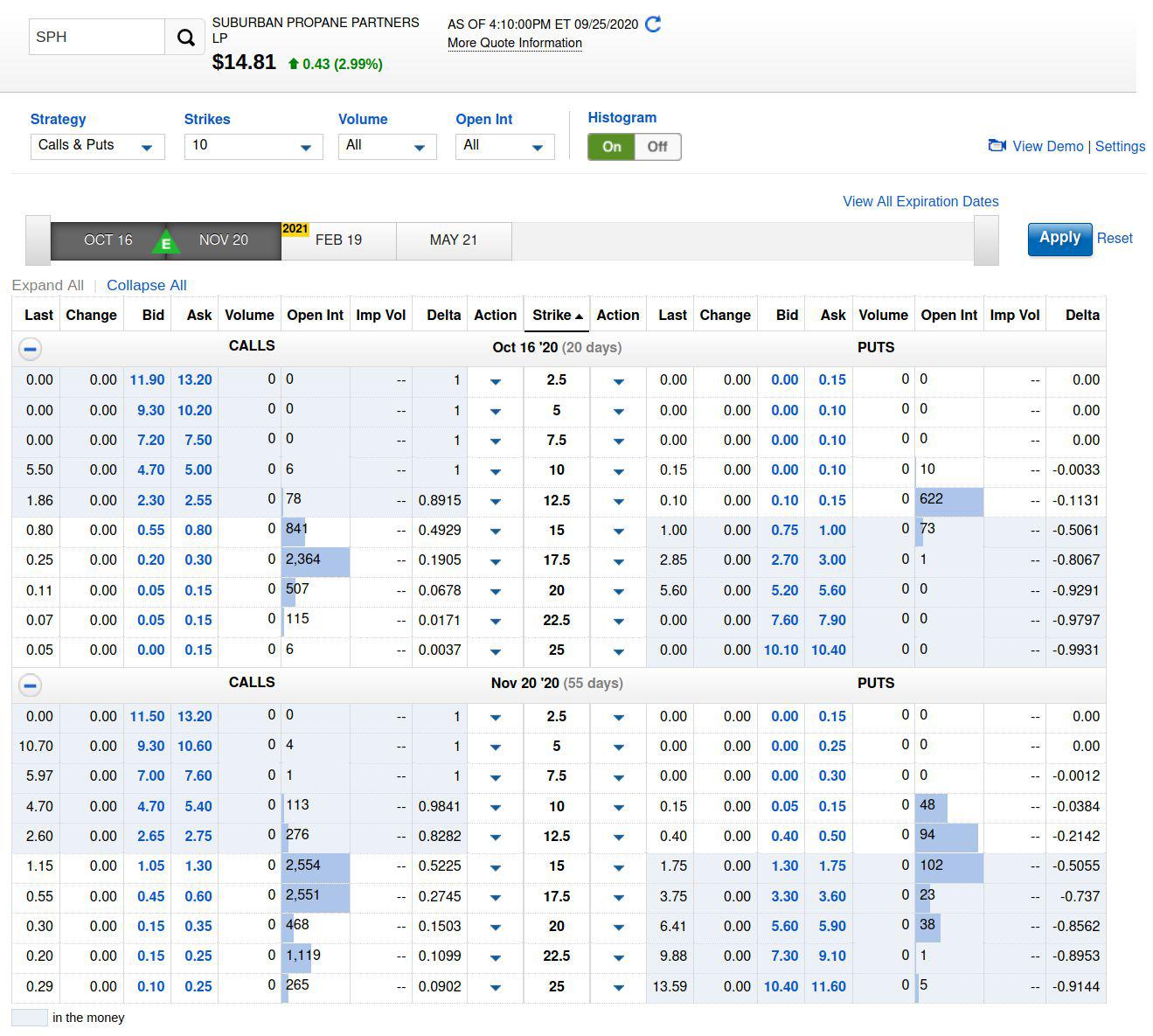Screen dimensions: 1153x1036
Task: Click the SPH symbol input field
Action: (x=97, y=38)
